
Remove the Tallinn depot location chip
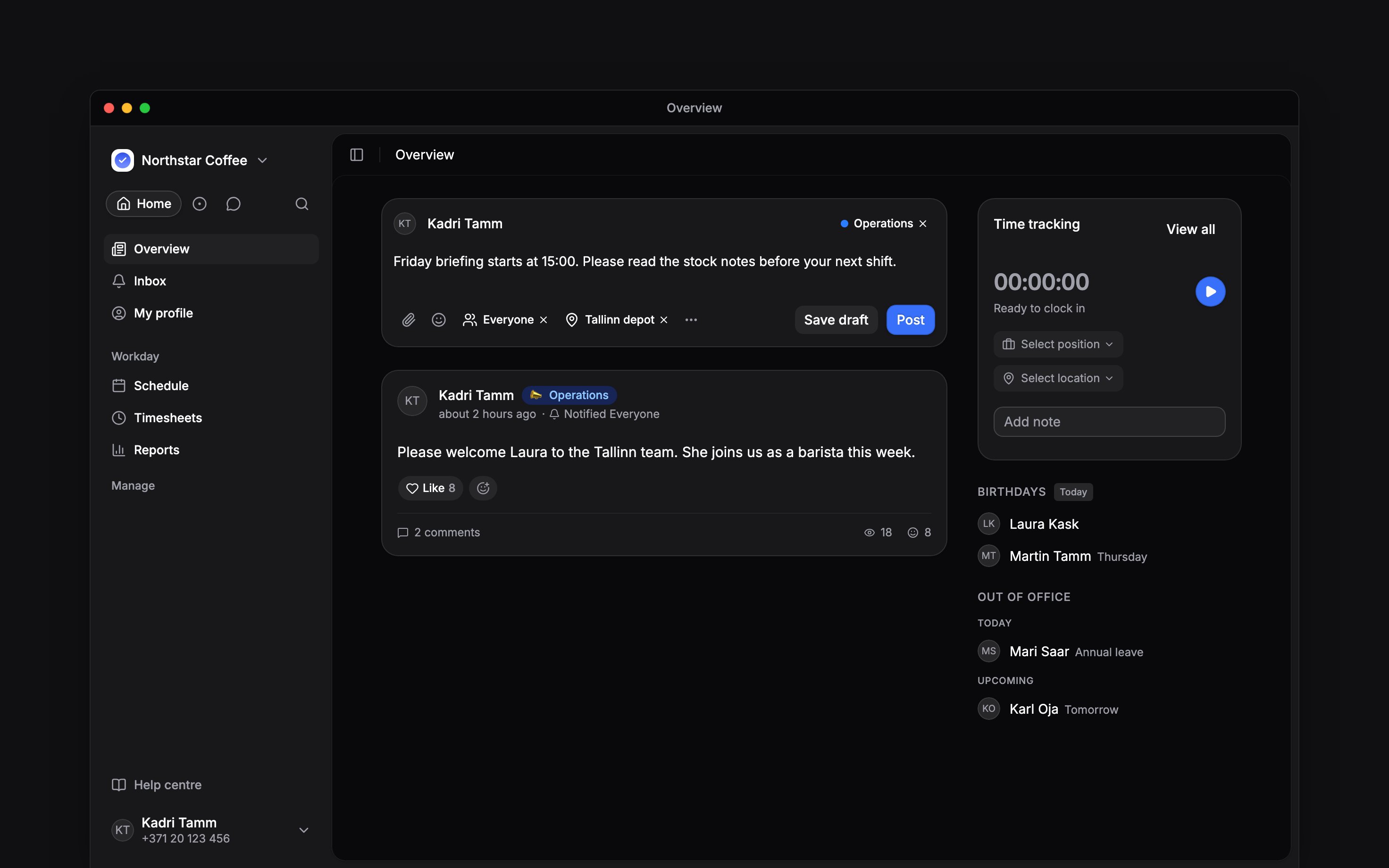click(664, 320)
